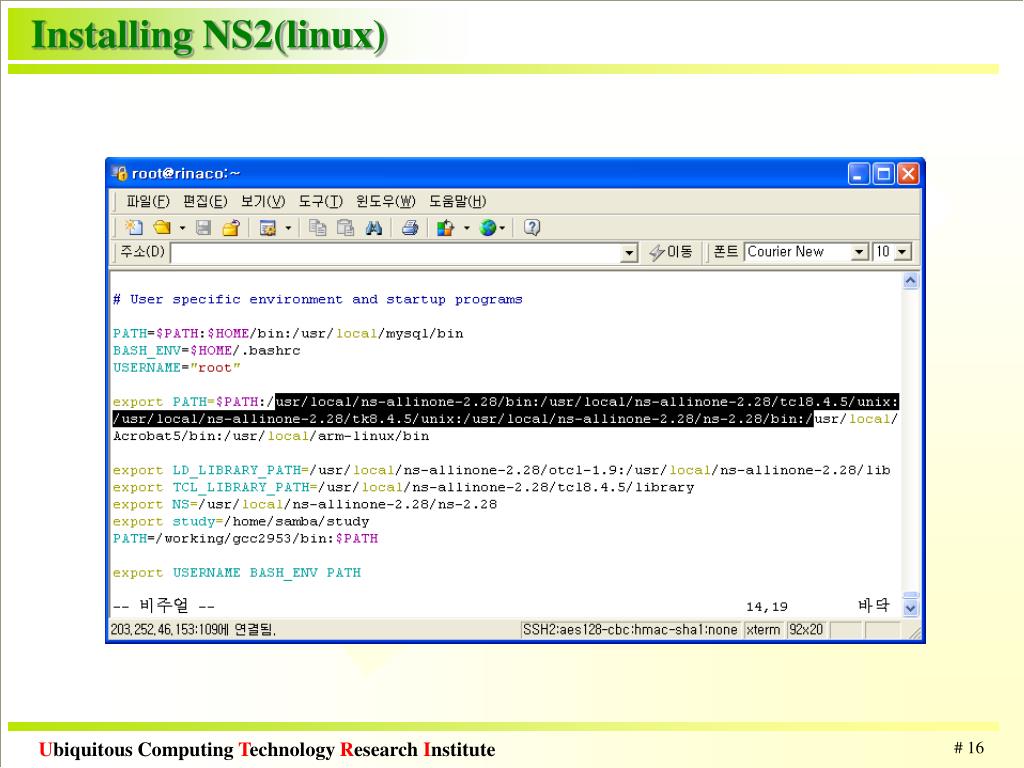Viewport: 1024px width, 768px height.
Task: Click the new connection toolbar icon
Action: [x=134, y=228]
